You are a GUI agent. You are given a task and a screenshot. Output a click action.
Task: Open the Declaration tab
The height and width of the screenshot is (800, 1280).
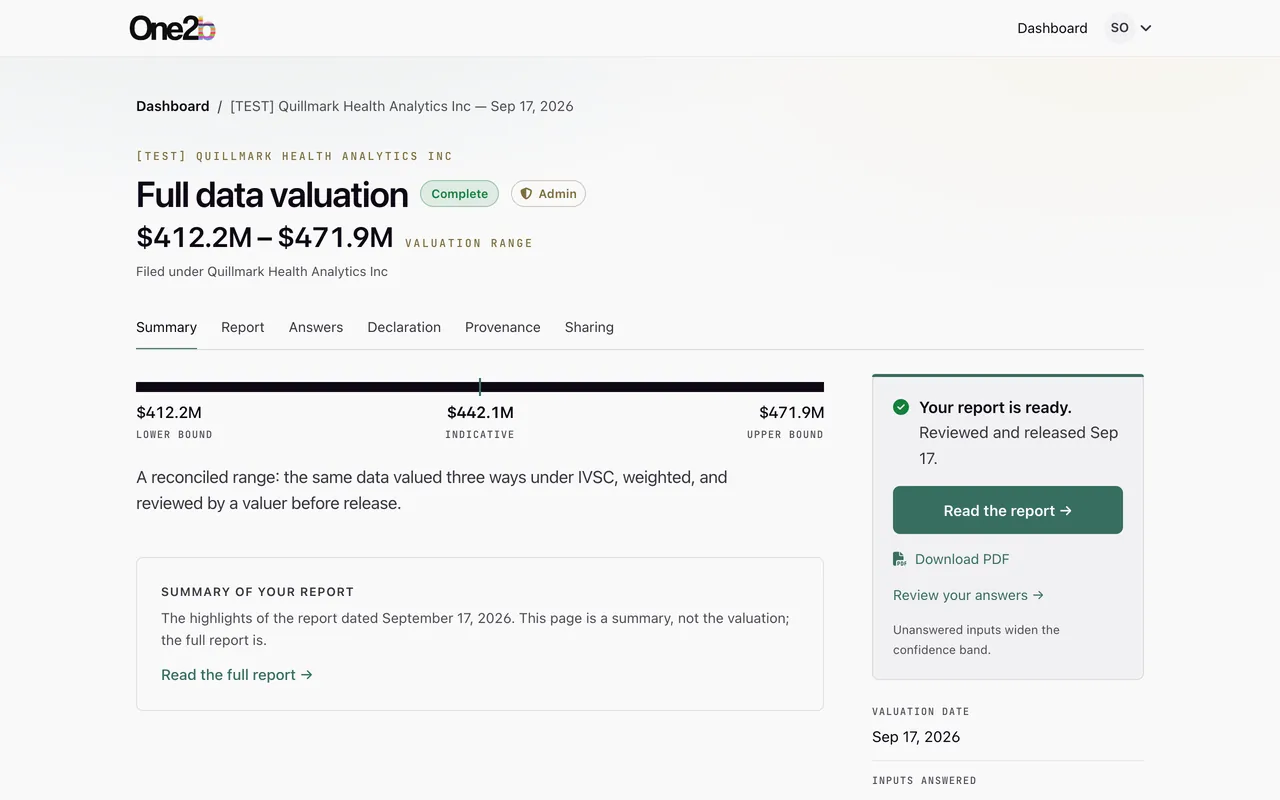click(404, 327)
